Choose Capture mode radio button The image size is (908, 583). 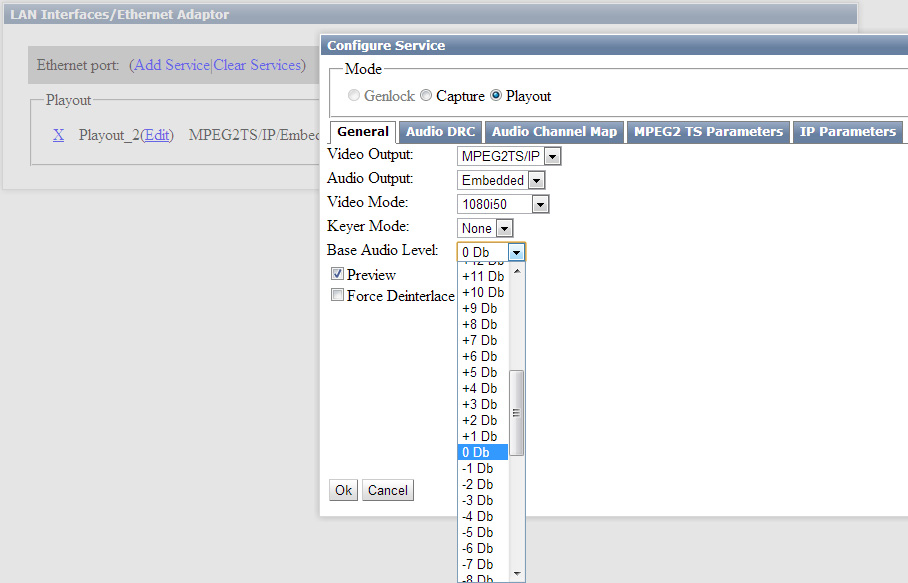click(426, 96)
